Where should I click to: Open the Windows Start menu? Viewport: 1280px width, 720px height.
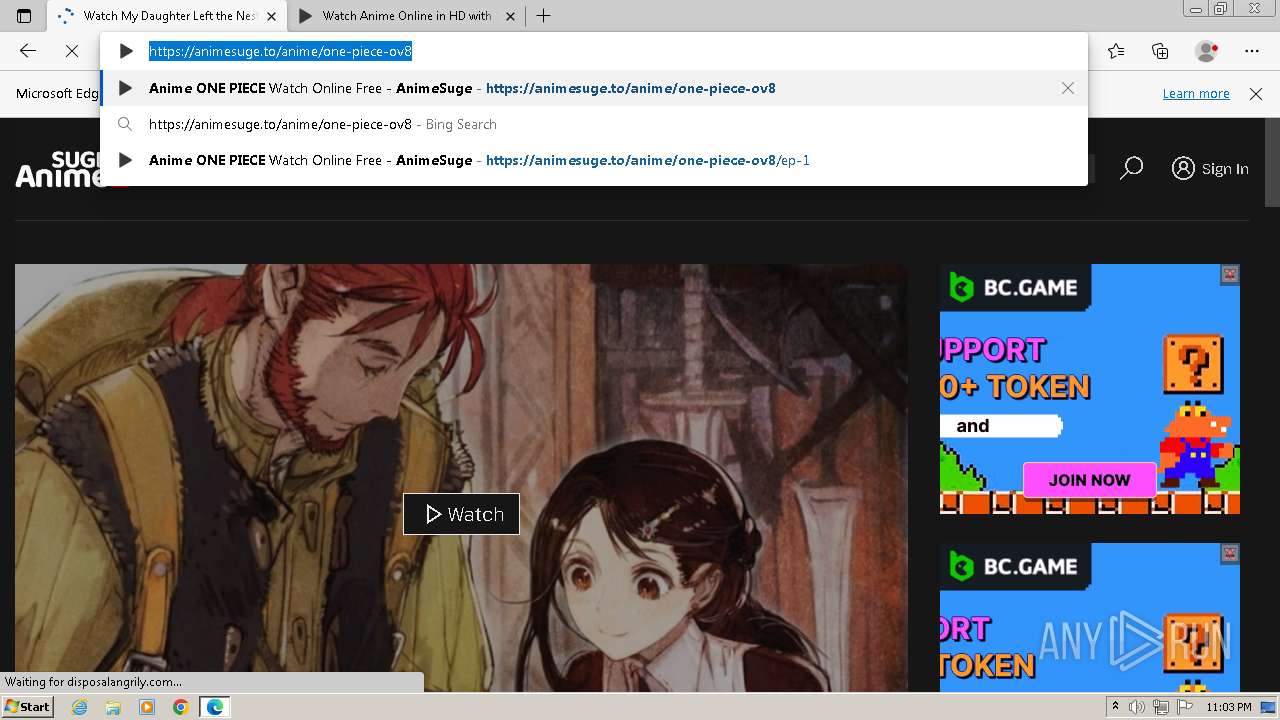click(28, 707)
